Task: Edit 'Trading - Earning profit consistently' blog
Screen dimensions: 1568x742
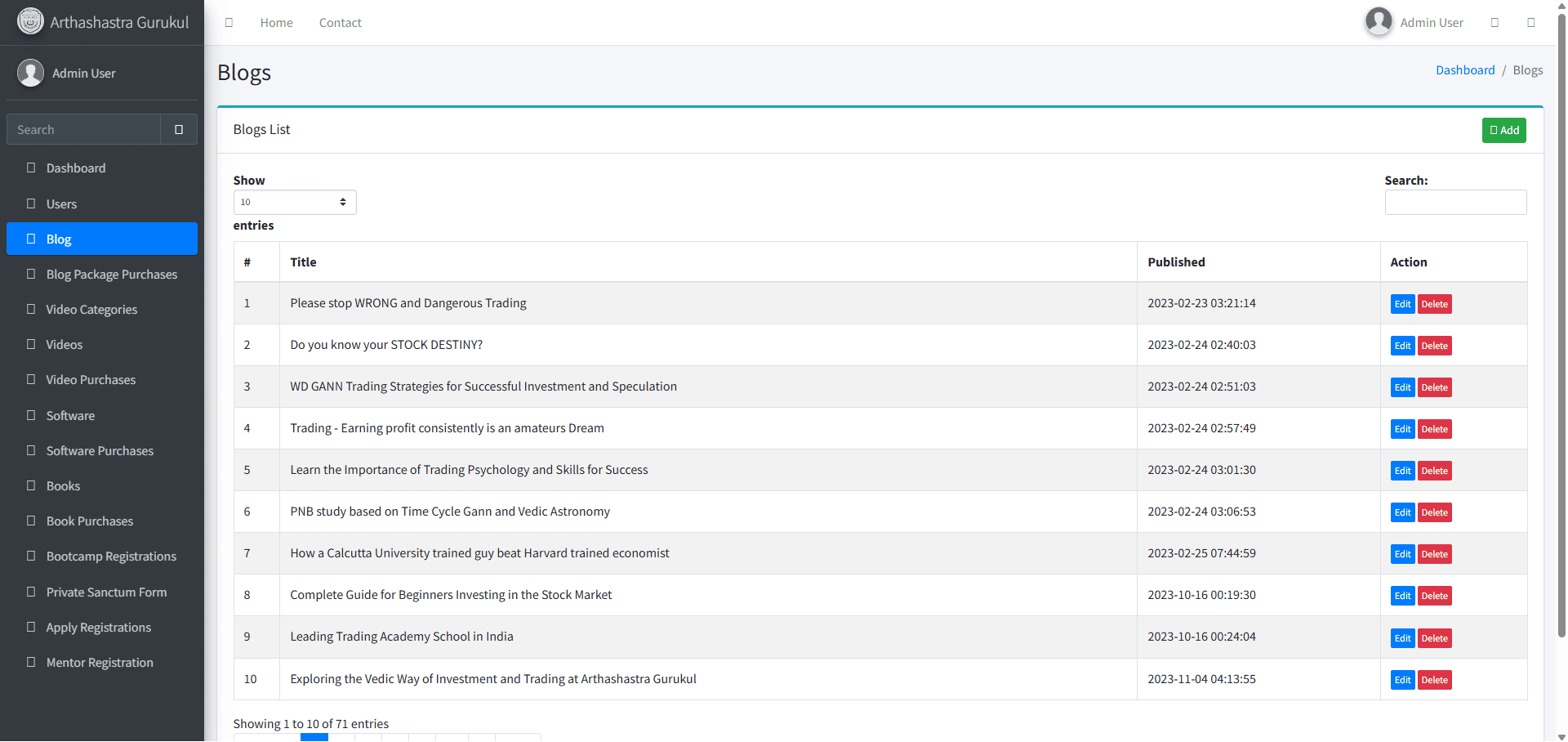Action: click(x=1402, y=429)
